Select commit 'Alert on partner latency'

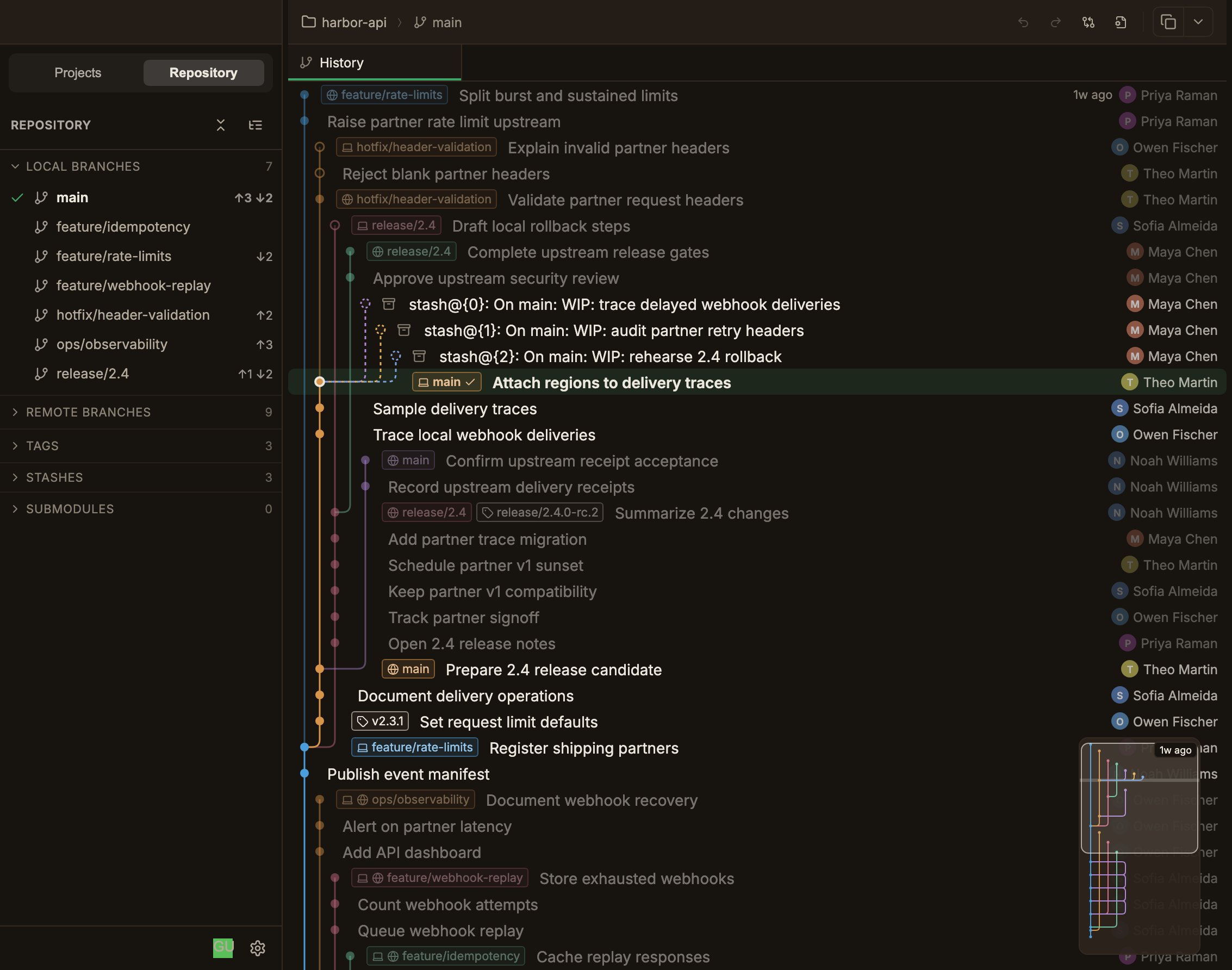757,827
